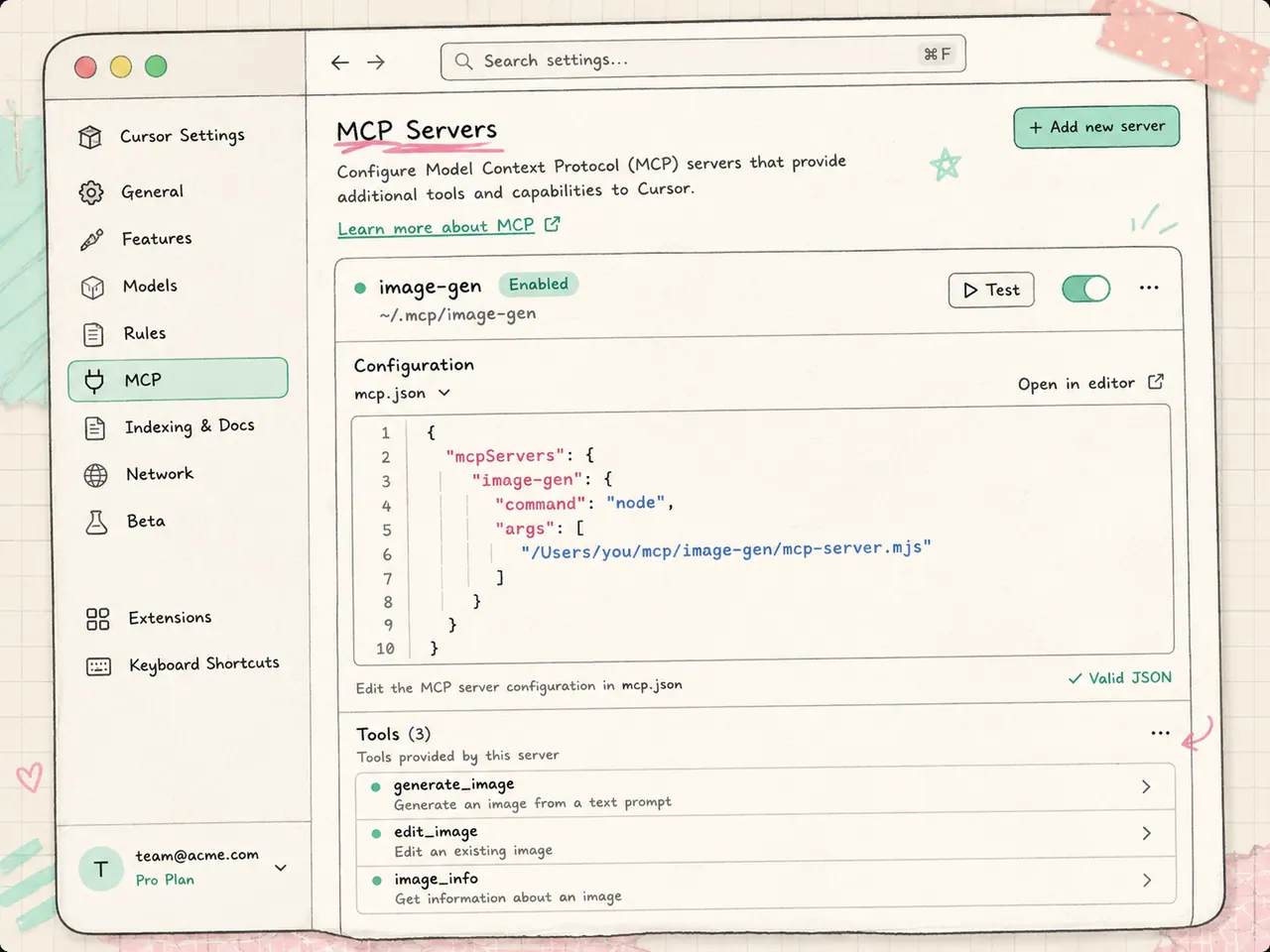
Task: Click the Cursor Settings cube icon
Action: click(90, 137)
